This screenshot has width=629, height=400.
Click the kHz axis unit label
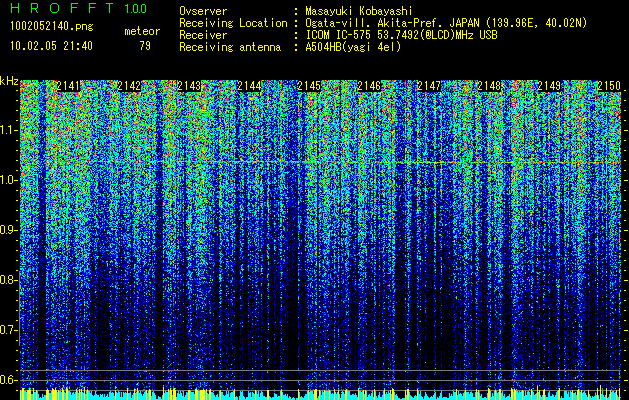[x=9, y=81]
